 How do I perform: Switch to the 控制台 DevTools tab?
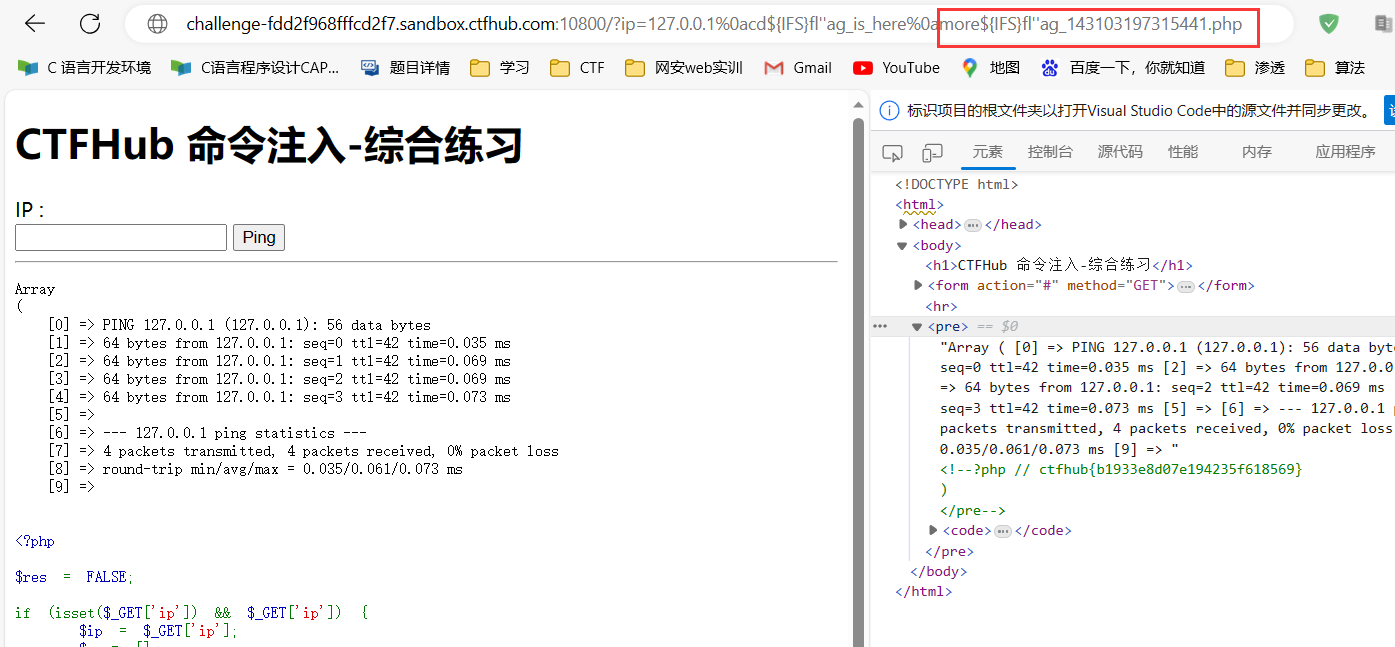coord(1050,152)
